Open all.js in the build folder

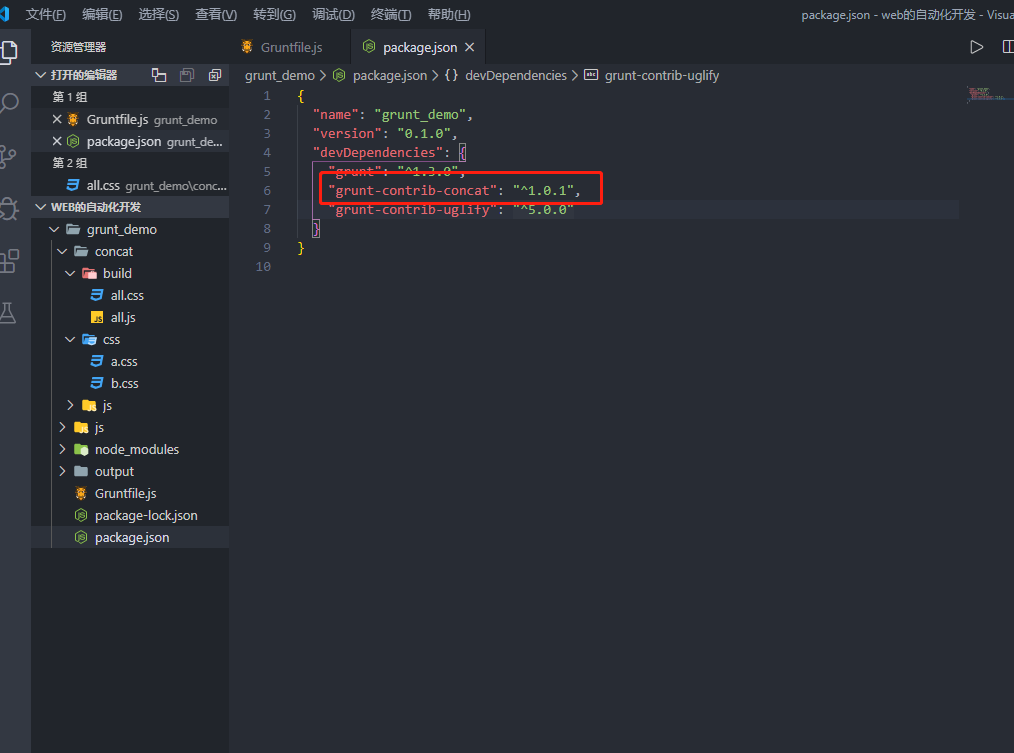pos(123,318)
